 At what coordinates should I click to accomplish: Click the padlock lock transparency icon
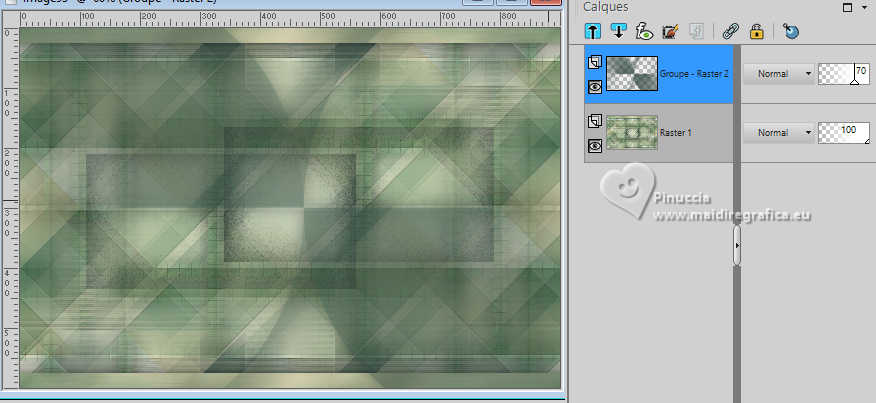point(756,31)
